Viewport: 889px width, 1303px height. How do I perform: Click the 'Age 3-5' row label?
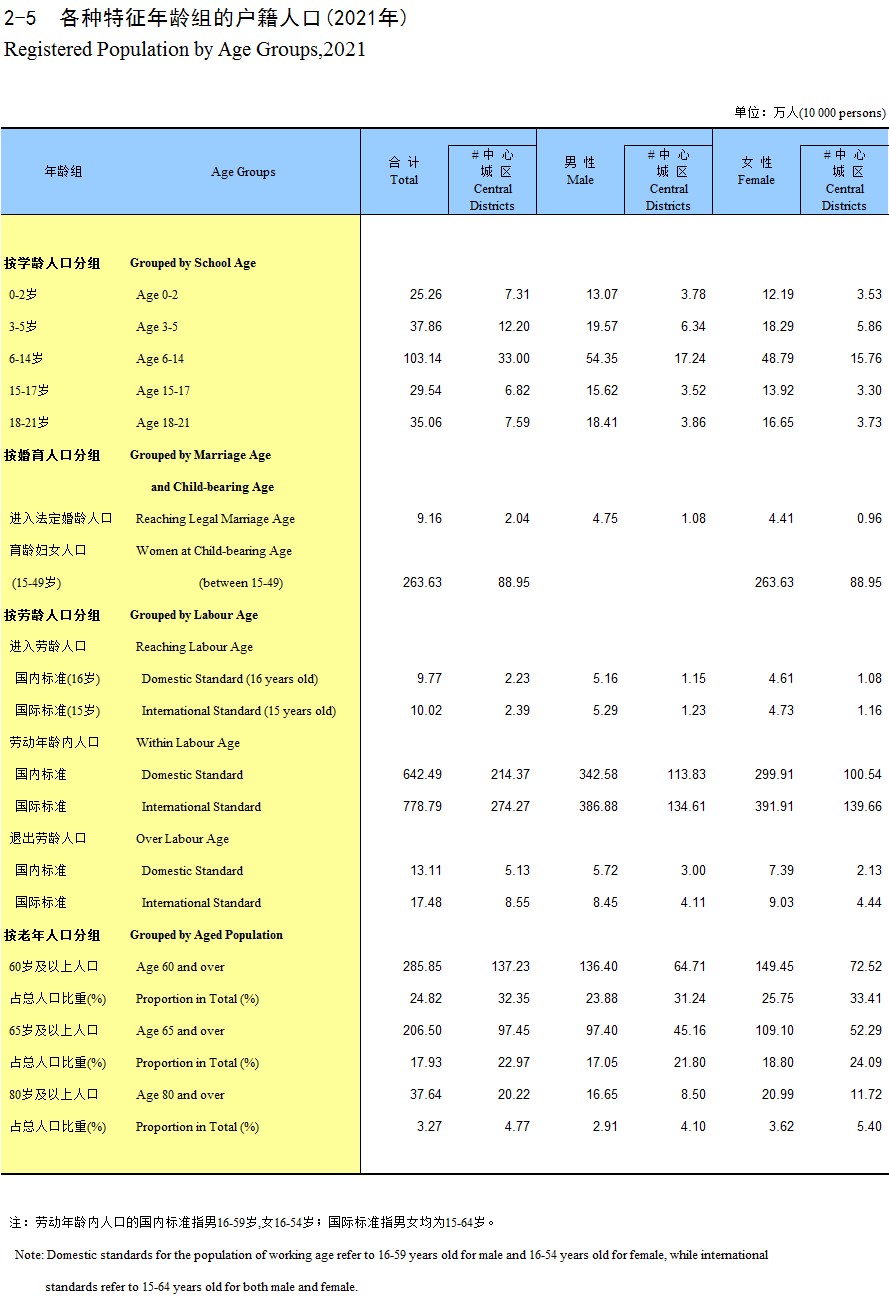point(157,327)
